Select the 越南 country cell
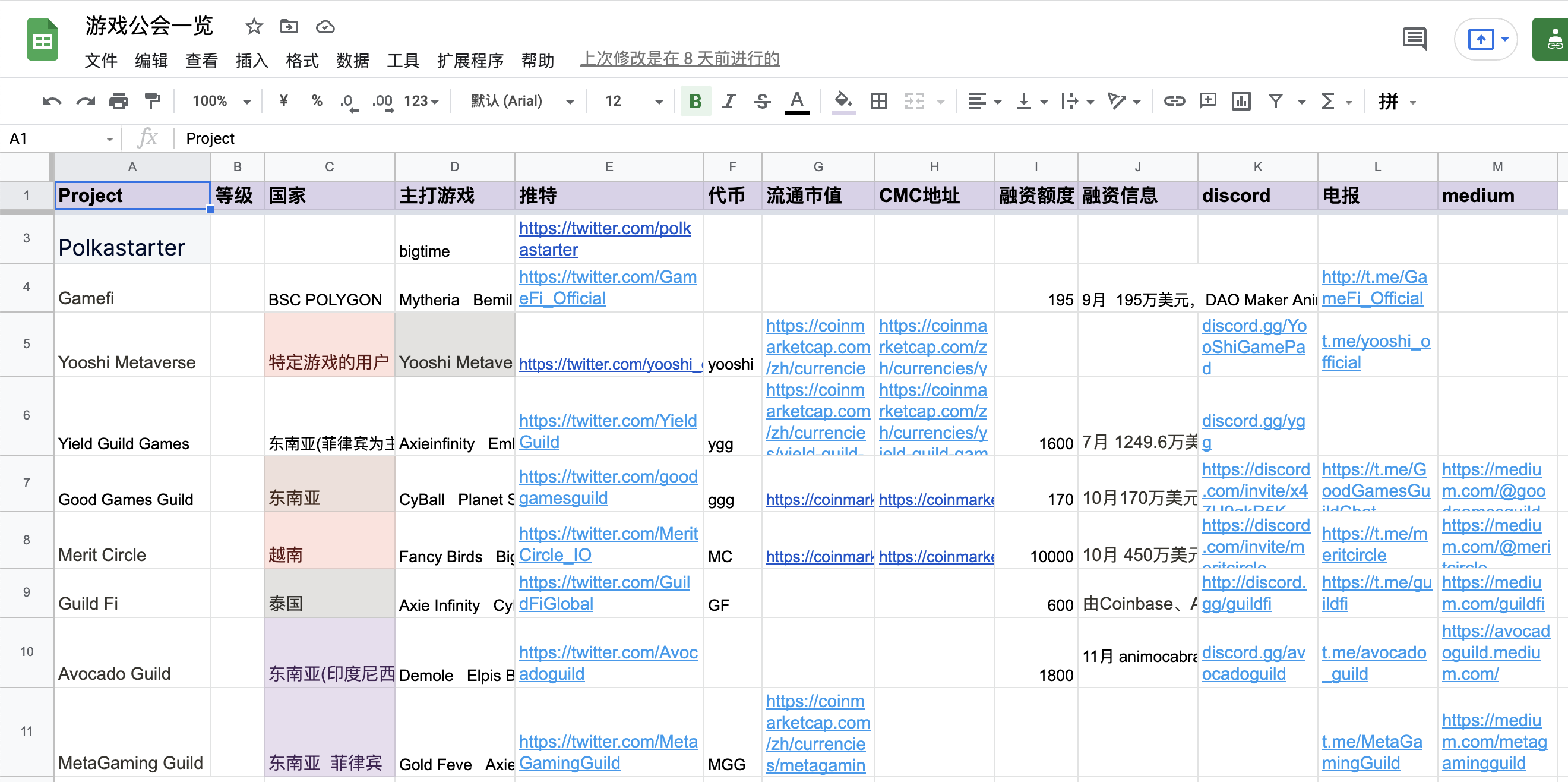Screen dimensions: 1568x782 329,540
